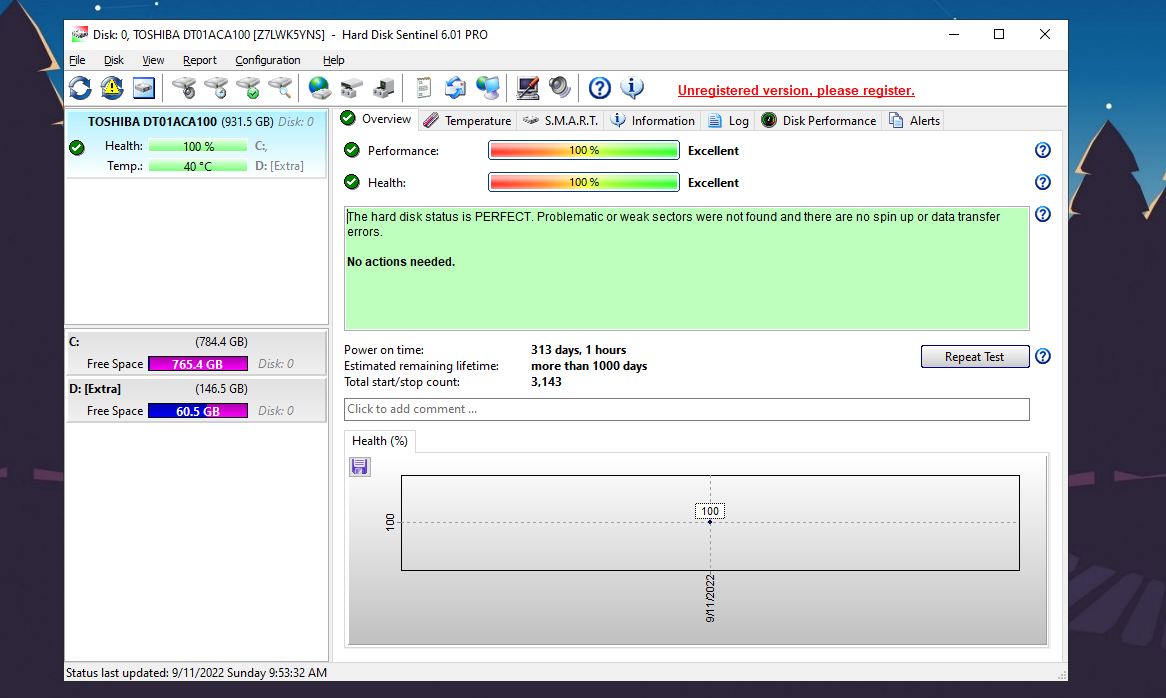Open the Configuration menu
Viewport: 1166px width, 698px height.
point(268,60)
